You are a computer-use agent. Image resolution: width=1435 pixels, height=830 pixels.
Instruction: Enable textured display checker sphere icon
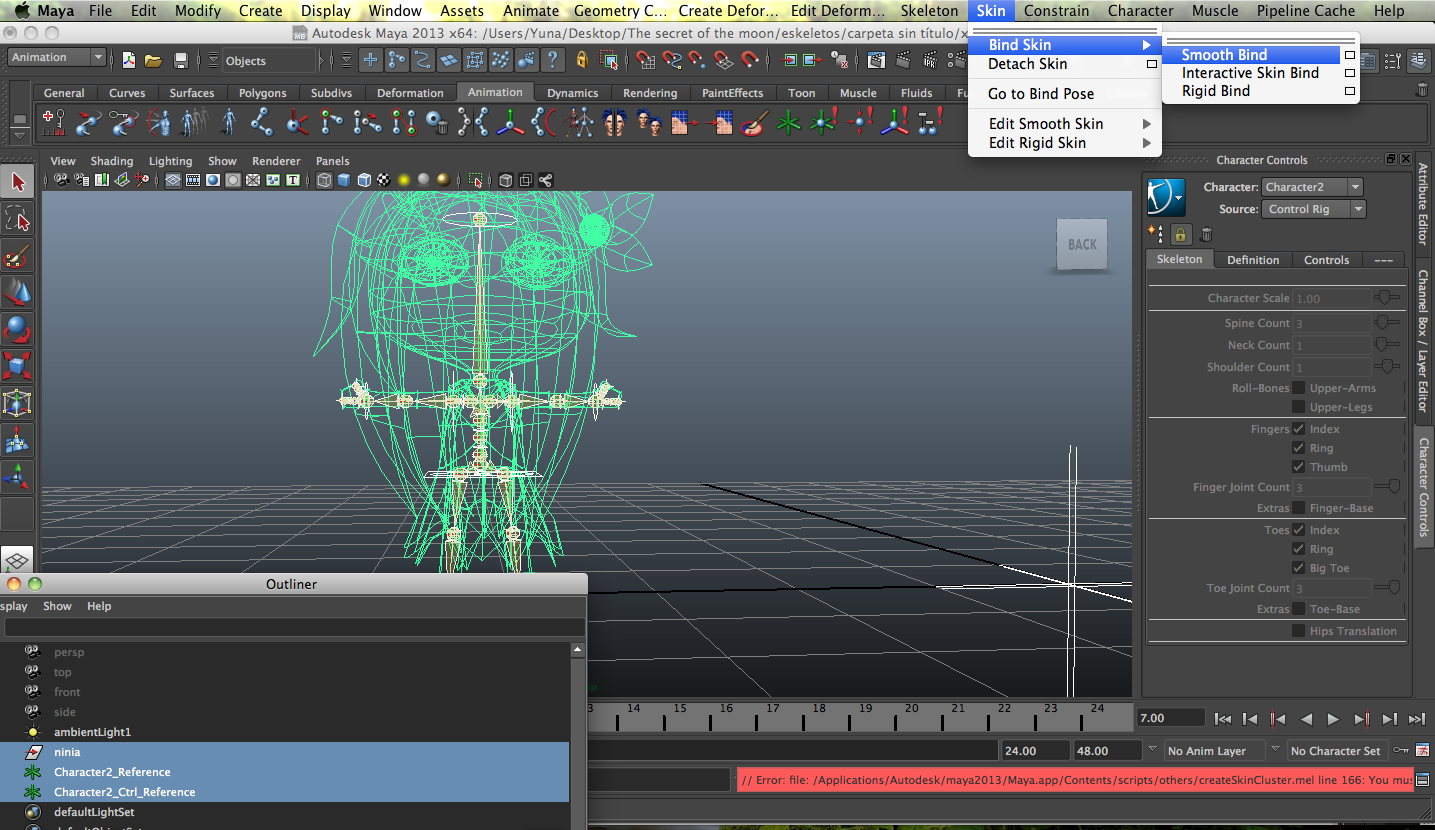pyautogui.click(x=383, y=180)
